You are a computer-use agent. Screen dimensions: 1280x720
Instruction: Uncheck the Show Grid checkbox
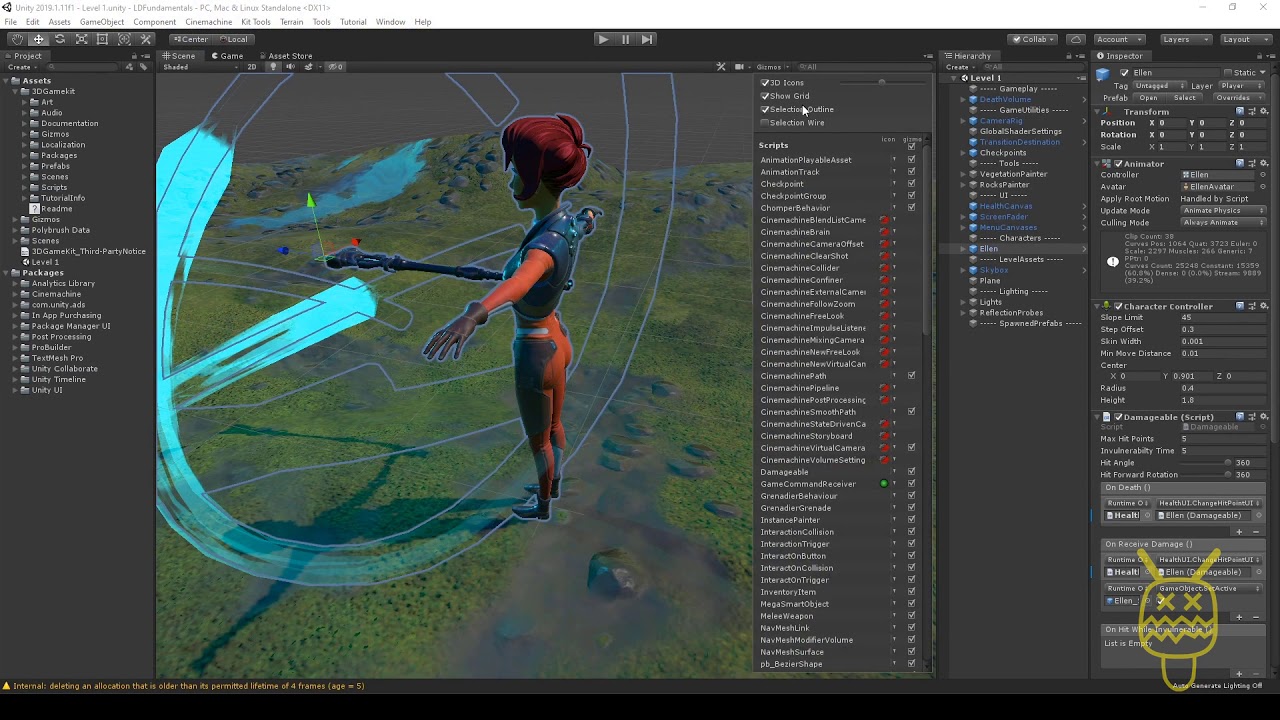[765, 96]
